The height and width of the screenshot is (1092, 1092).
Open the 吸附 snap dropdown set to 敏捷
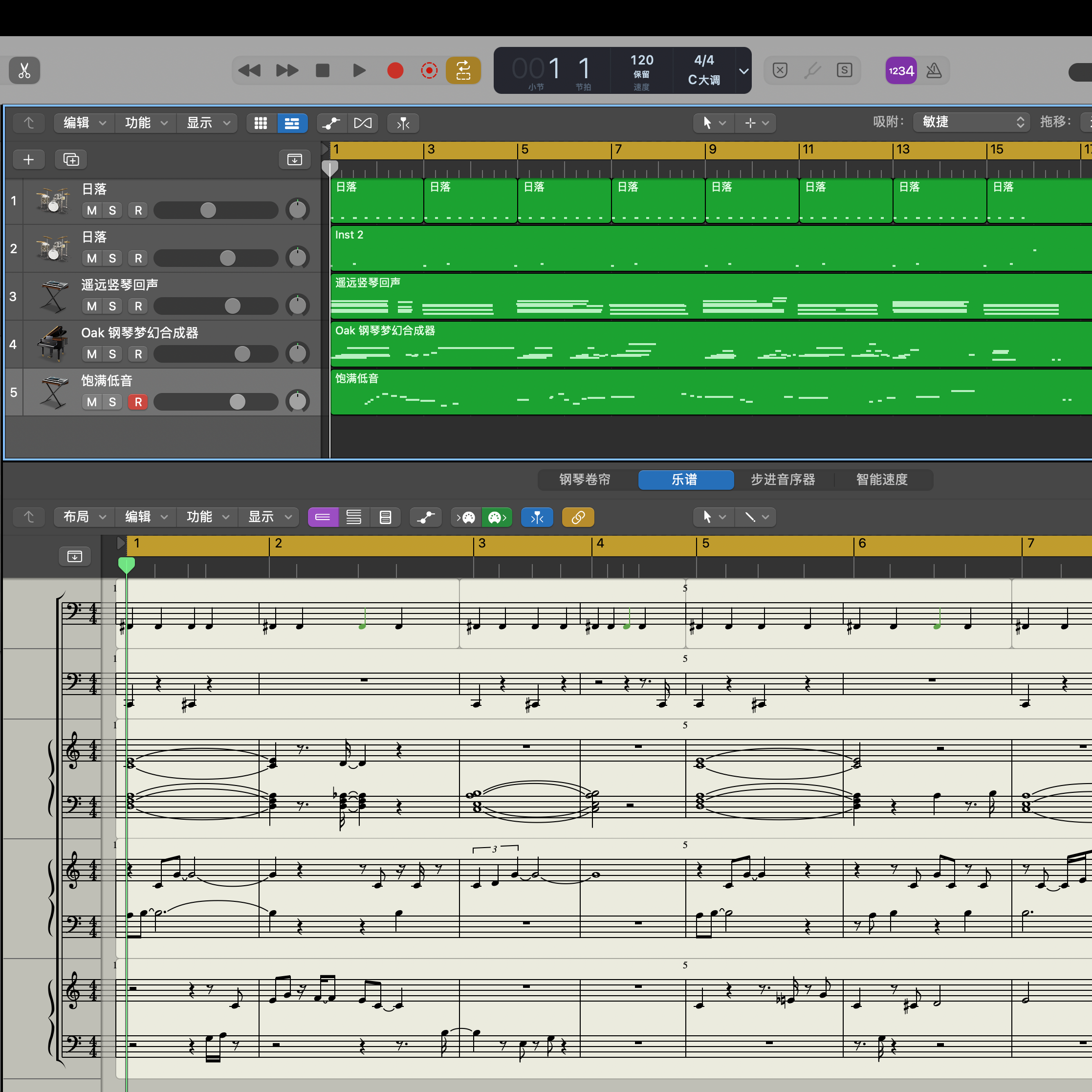coord(971,122)
